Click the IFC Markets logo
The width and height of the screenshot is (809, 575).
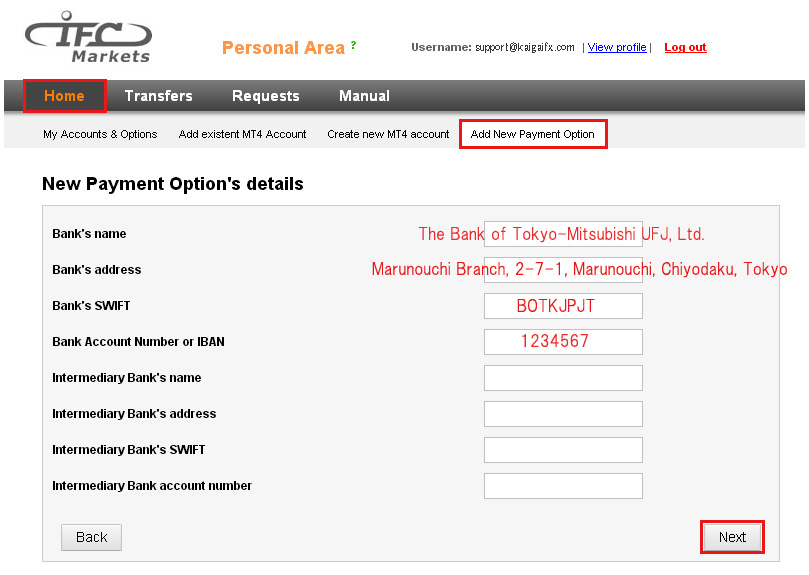coord(88,37)
